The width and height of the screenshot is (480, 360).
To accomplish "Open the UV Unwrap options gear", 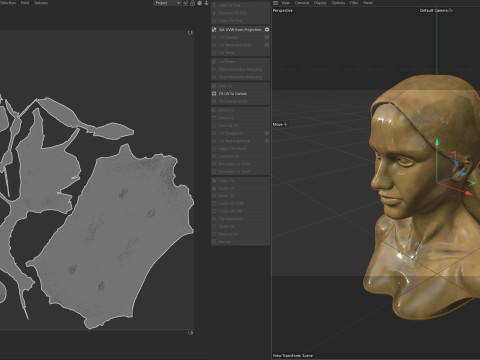I will pyautogui.click(x=267, y=37).
